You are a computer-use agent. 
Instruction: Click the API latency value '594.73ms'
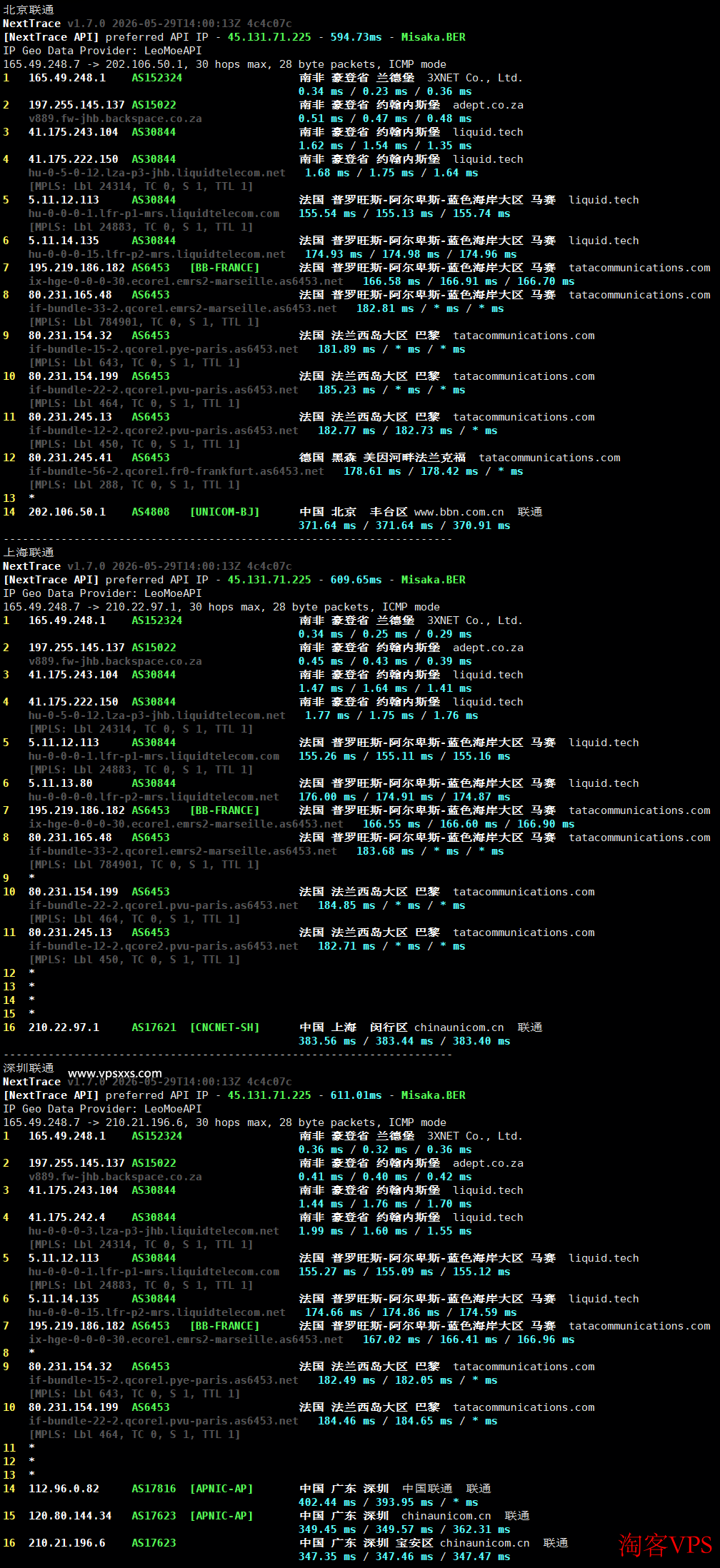click(x=356, y=37)
